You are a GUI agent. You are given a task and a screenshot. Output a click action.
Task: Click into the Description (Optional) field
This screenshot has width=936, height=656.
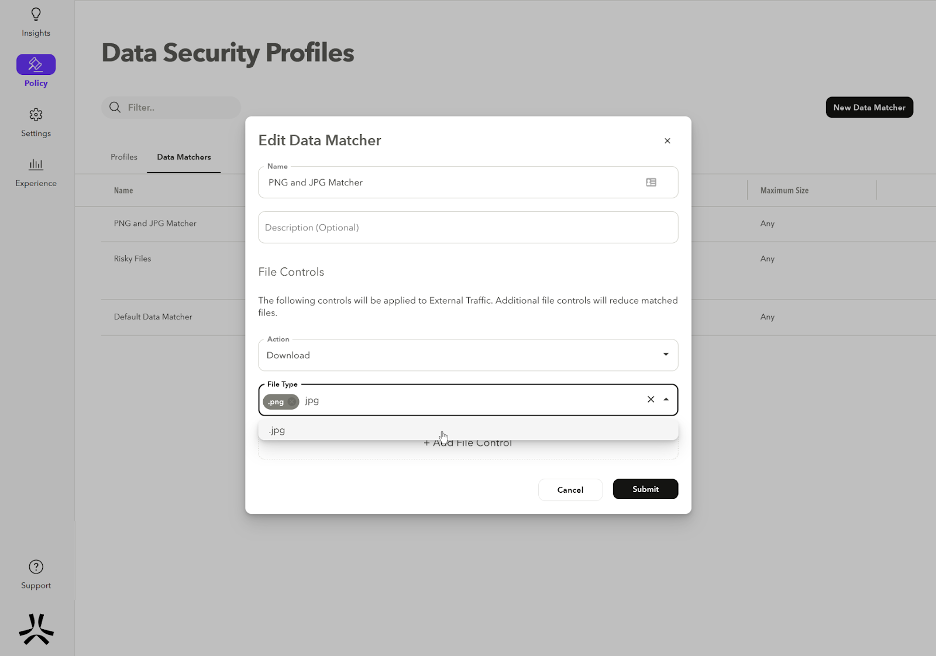[468, 227]
